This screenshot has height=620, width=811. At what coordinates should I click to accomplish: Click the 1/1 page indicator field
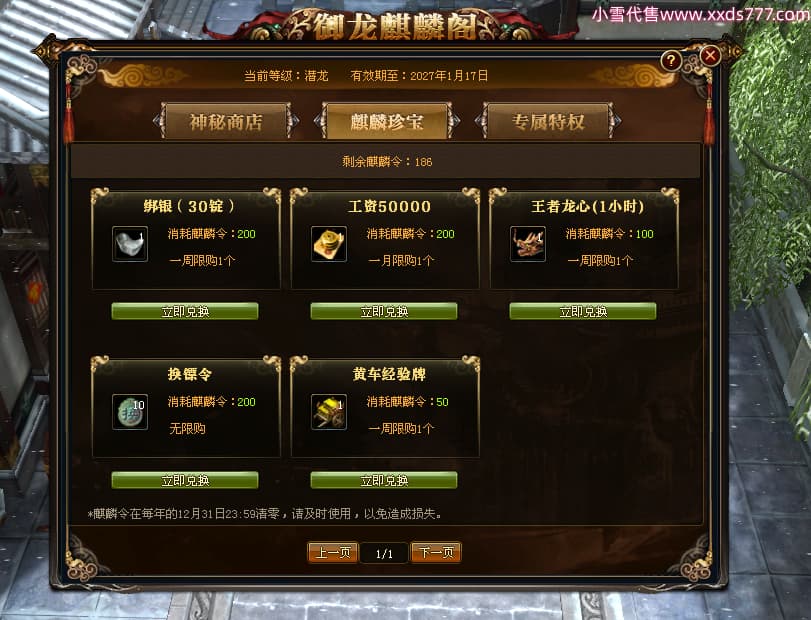(x=384, y=553)
